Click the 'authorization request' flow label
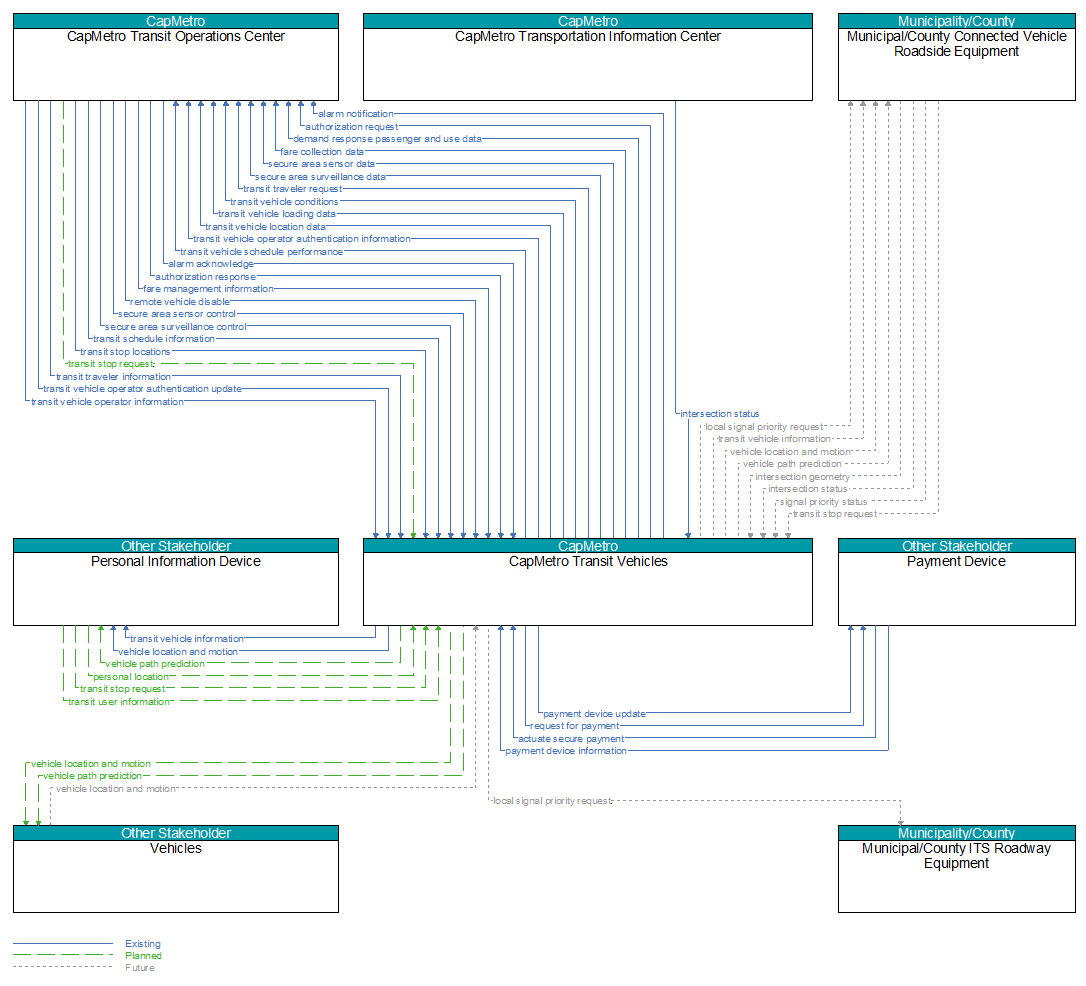The width and height of the screenshot is (1086, 986). pos(352,127)
